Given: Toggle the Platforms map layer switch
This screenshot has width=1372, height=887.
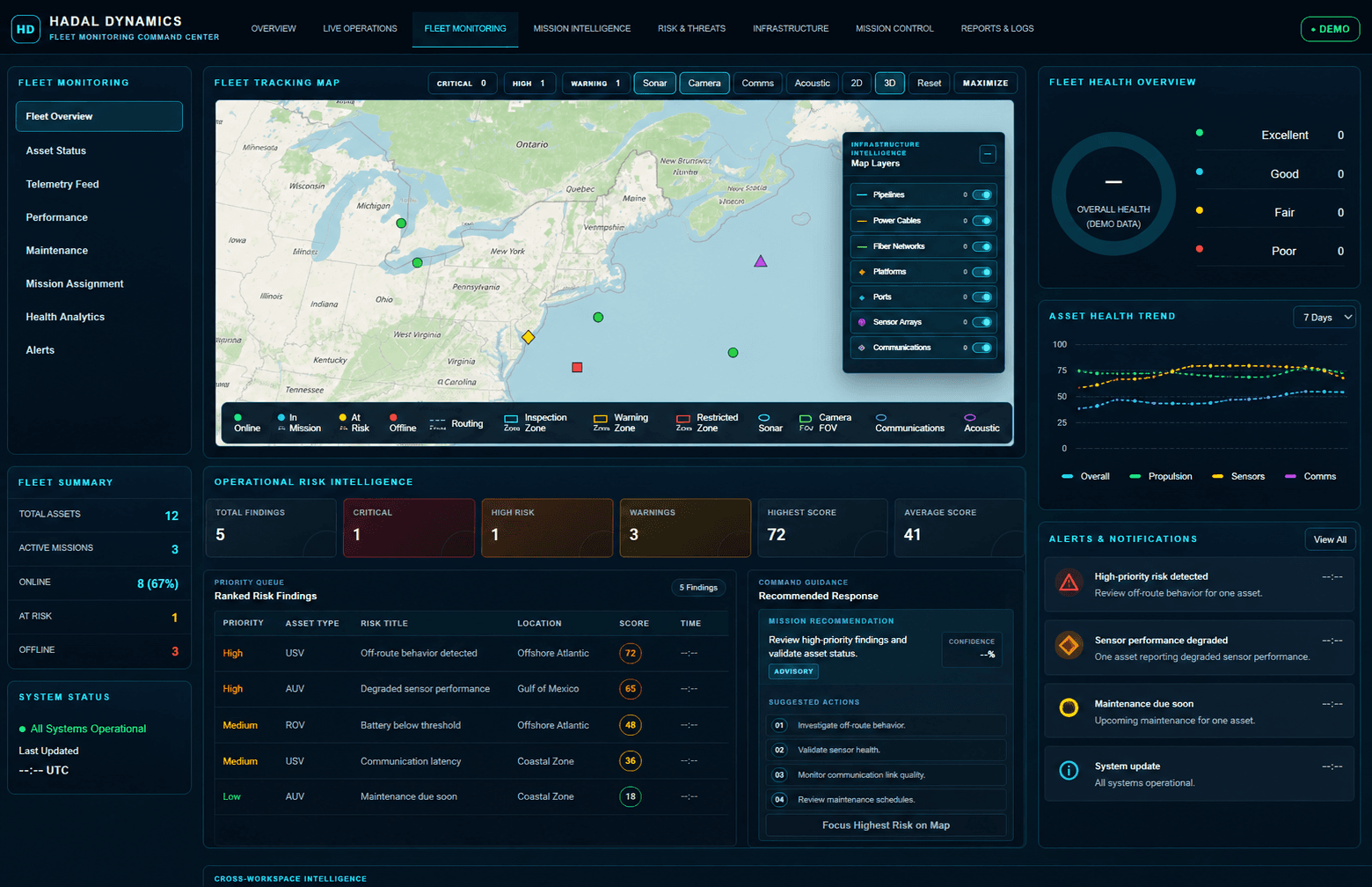Looking at the screenshot, I should 982,272.
